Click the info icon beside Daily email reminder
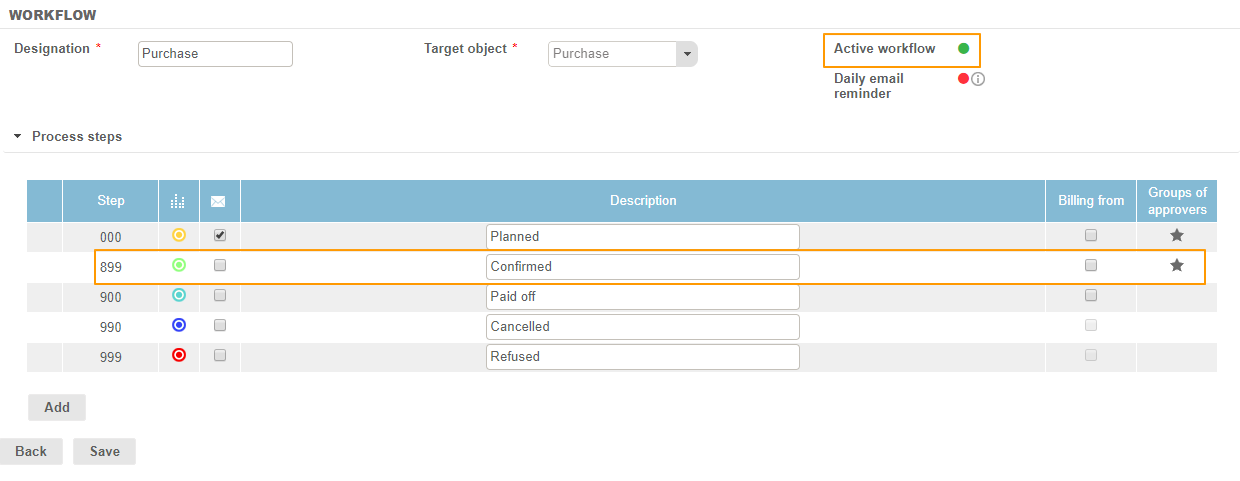Image resolution: width=1240 pixels, height=481 pixels. (978, 79)
